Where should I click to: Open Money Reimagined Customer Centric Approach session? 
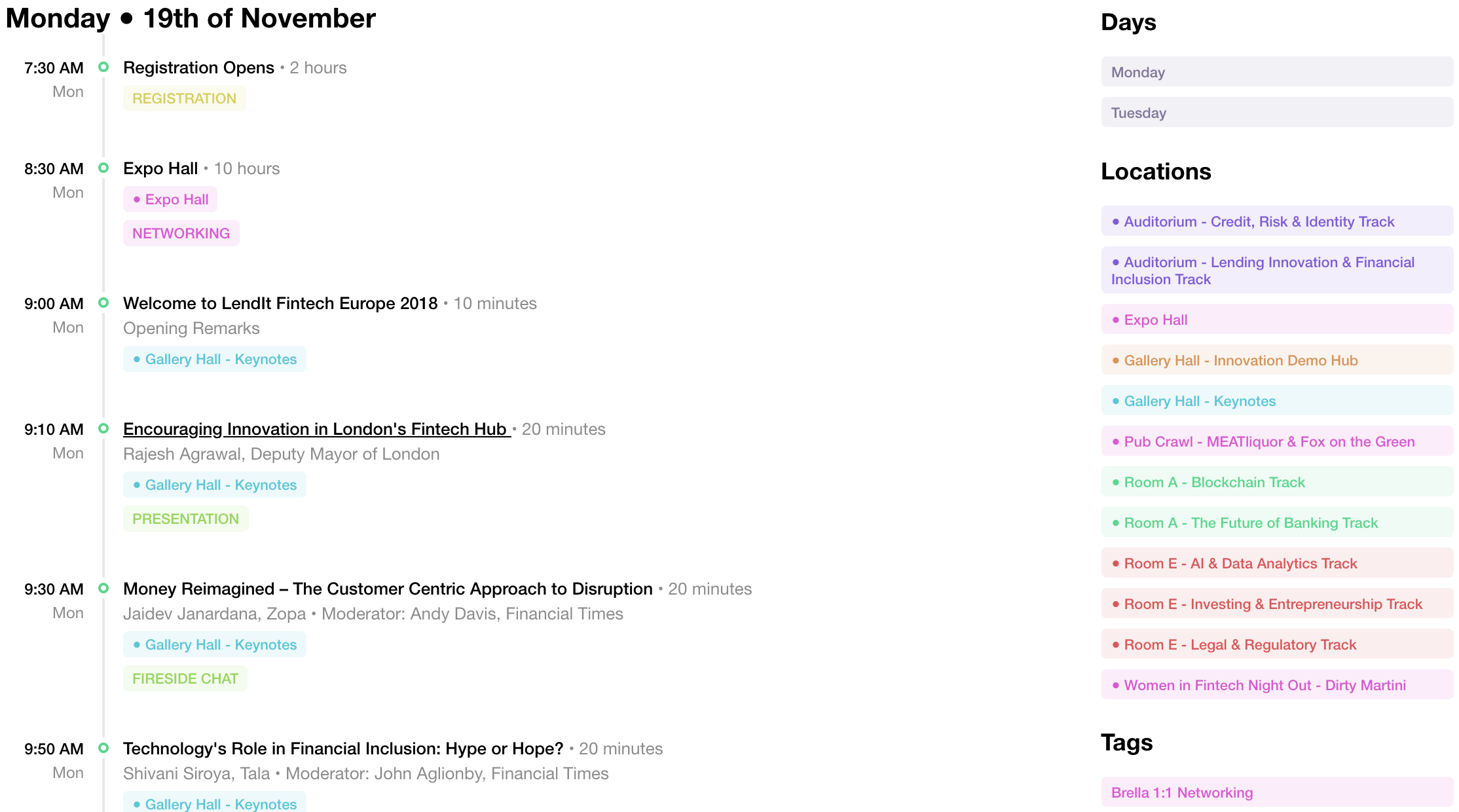388,589
